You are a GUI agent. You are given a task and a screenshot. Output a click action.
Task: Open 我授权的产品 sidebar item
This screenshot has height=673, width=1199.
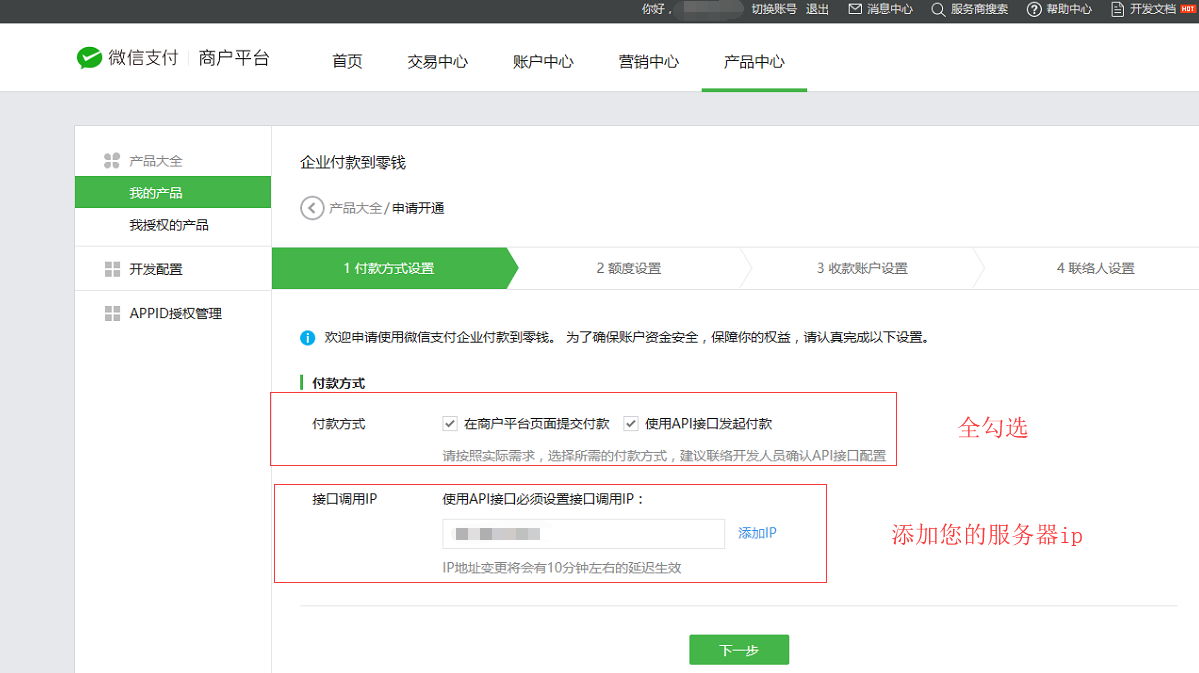pos(169,225)
